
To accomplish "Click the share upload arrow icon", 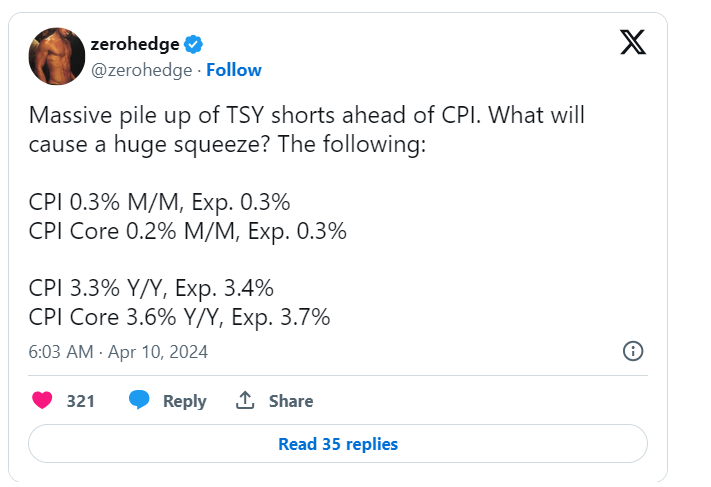I will (x=244, y=401).
